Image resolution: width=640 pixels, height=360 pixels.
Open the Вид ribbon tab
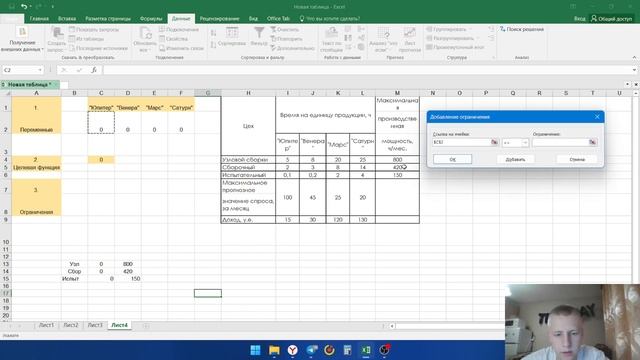pos(253,18)
